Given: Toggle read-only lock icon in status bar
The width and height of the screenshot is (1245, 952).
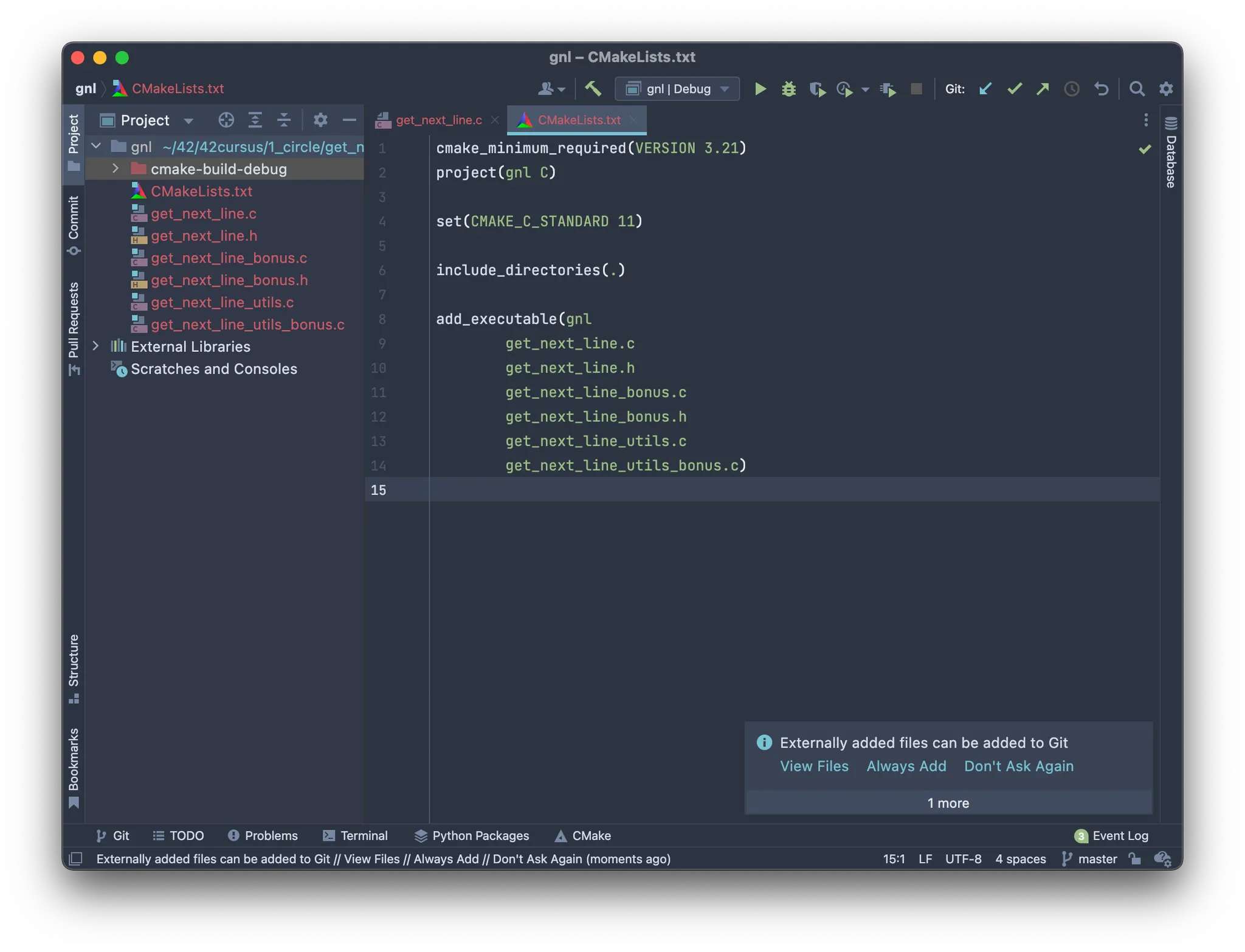Looking at the screenshot, I should (x=1134, y=858).
